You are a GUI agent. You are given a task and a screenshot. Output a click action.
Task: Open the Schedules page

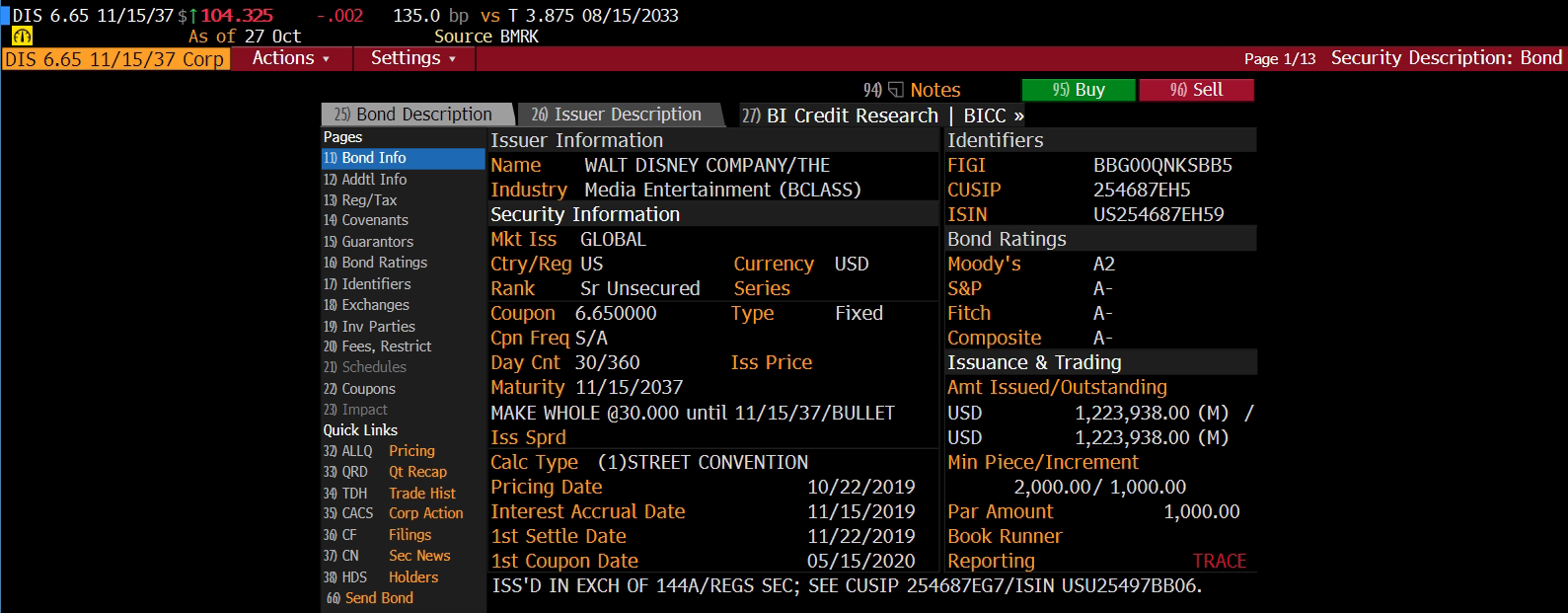364,367
